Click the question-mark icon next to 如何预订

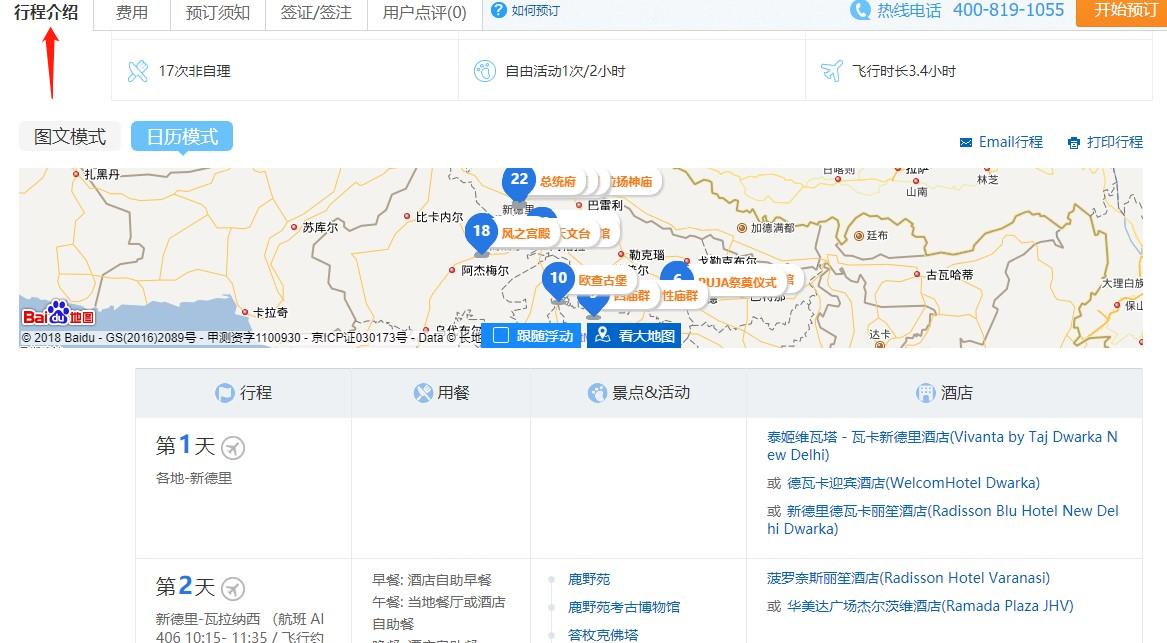tap(497, 11)
